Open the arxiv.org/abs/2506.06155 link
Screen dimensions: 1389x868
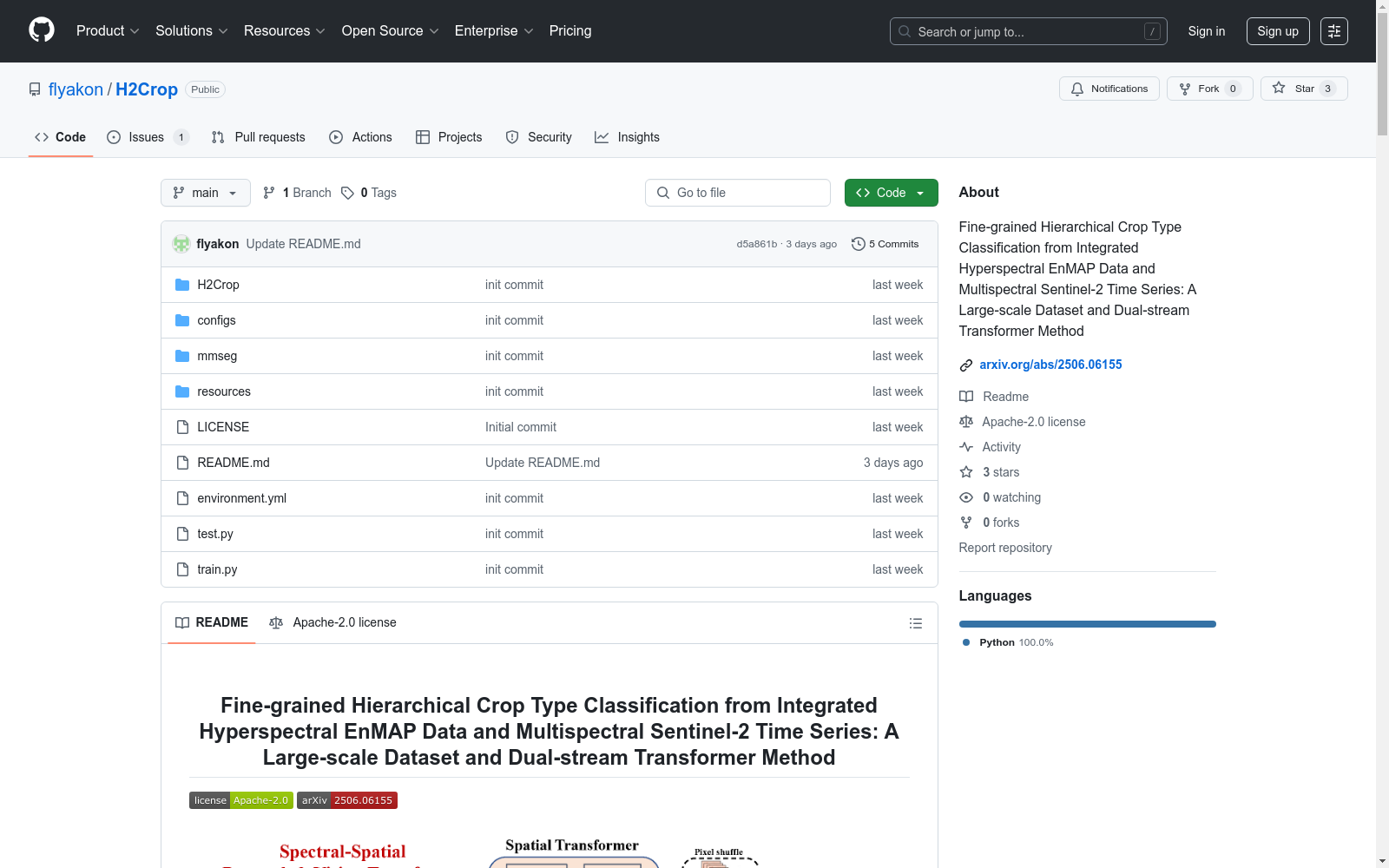click(1050, 365)
